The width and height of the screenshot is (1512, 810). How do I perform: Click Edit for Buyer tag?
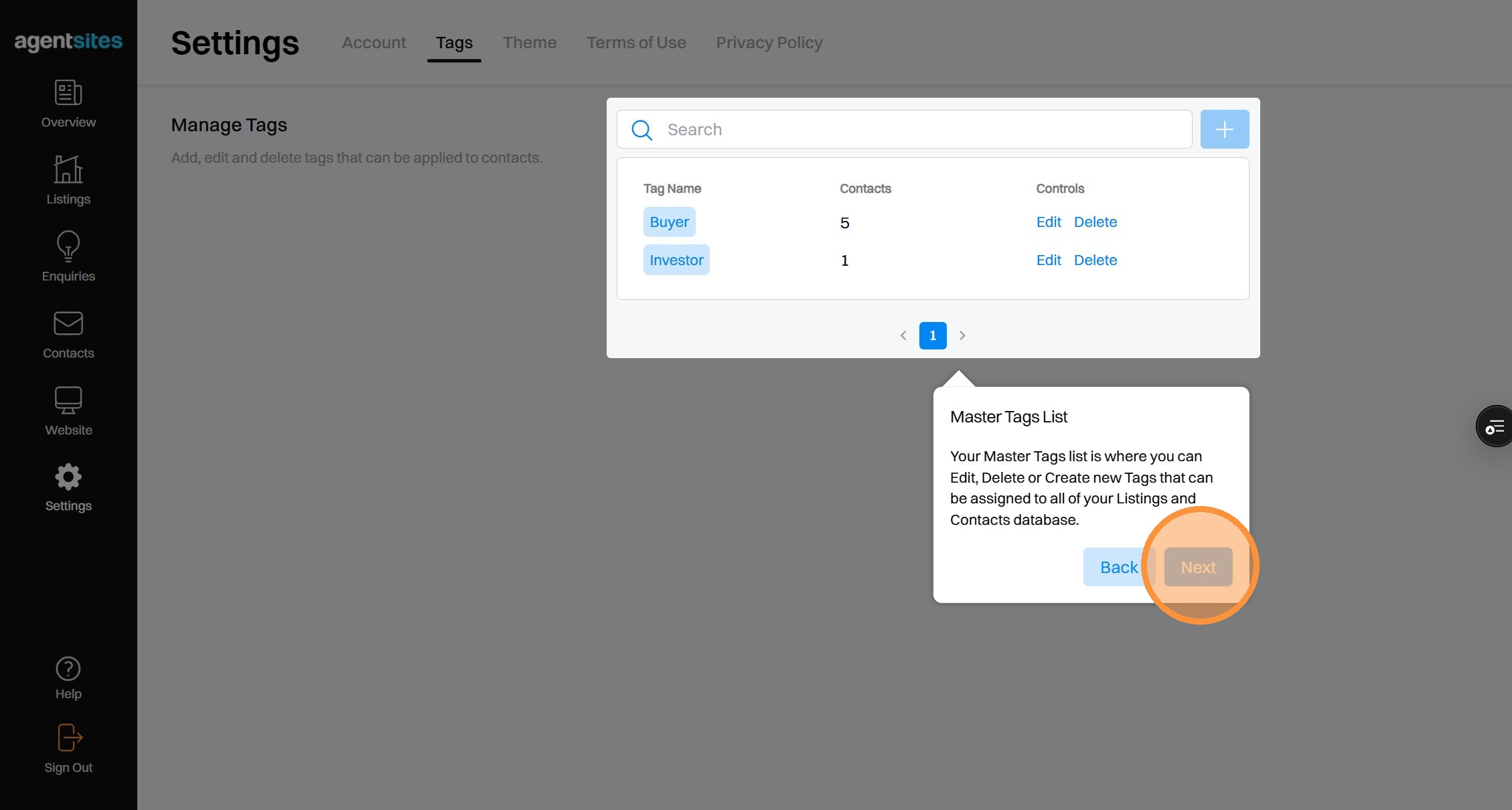[1049, 222]
